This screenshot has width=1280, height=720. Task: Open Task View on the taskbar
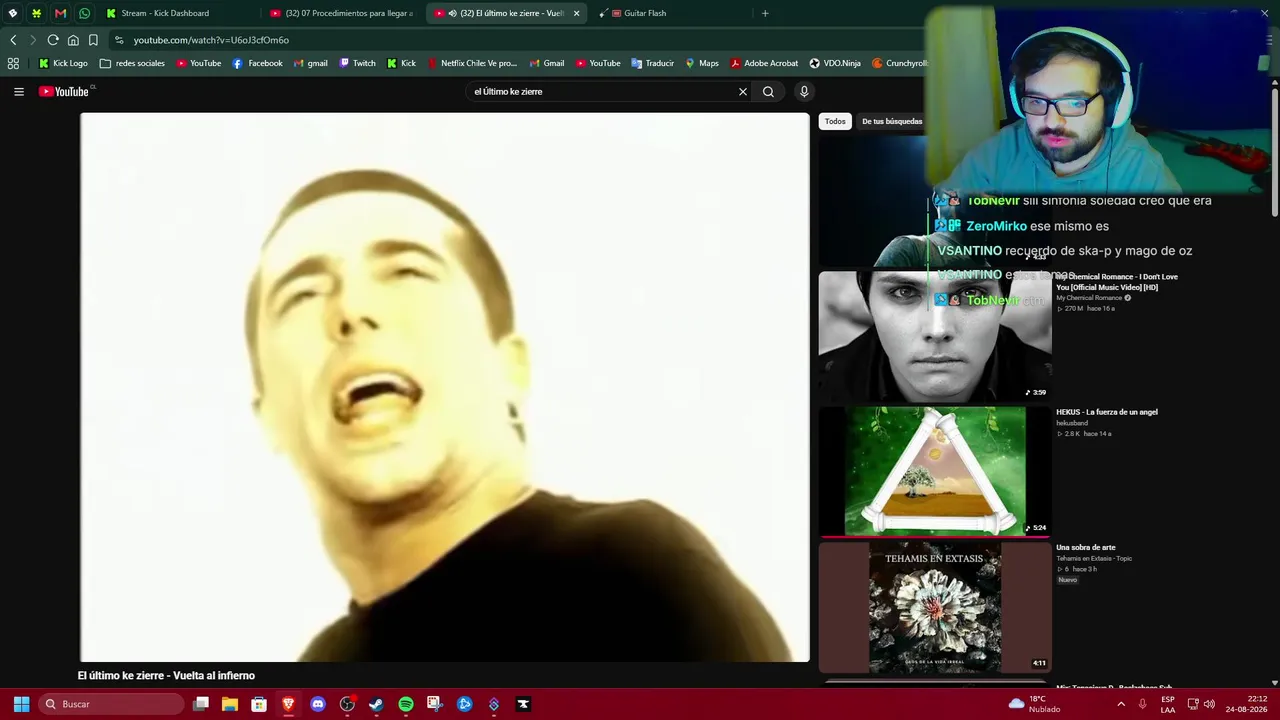click(x=201, y=704)
